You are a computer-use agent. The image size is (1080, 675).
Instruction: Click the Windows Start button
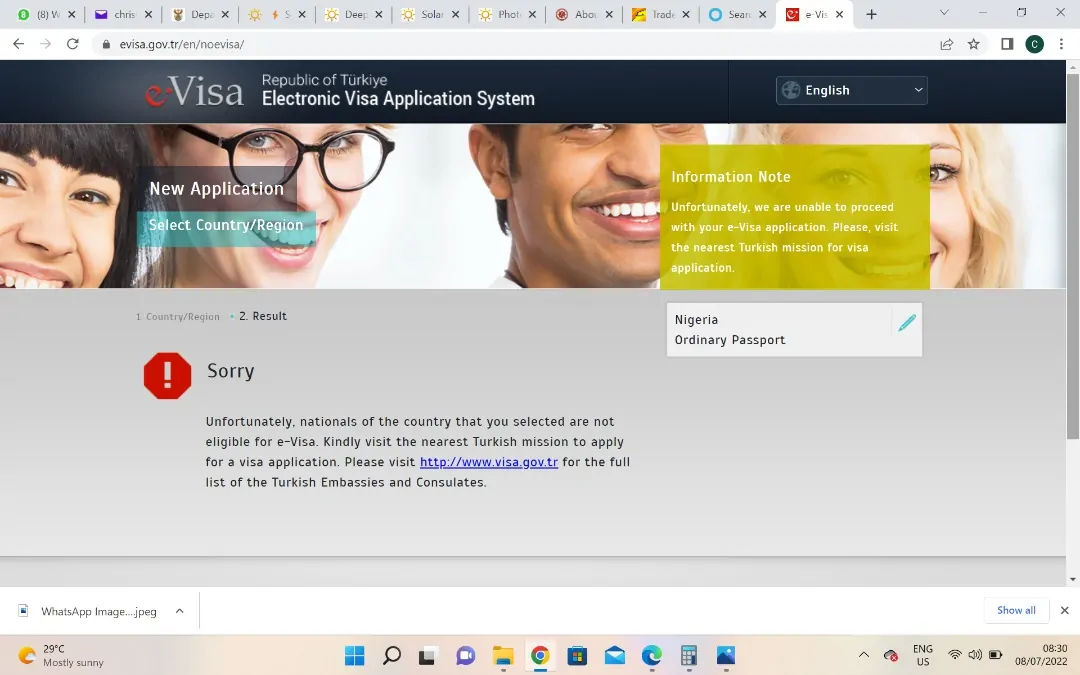pos(355,656)
